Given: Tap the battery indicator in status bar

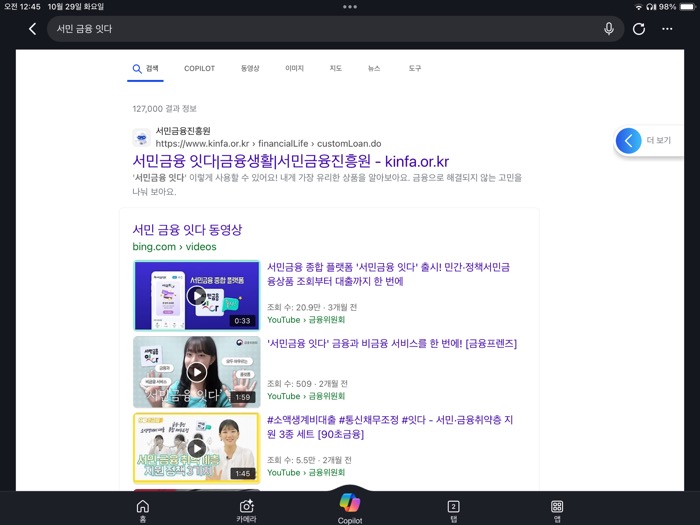Looking at the screenshot, I should coord(687,7).
